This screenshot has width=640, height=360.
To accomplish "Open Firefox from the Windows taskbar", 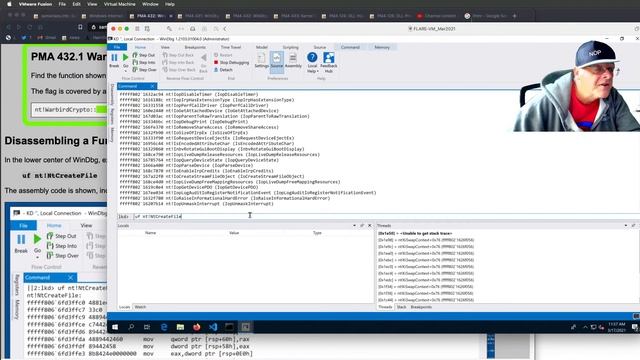I will 197,327.
